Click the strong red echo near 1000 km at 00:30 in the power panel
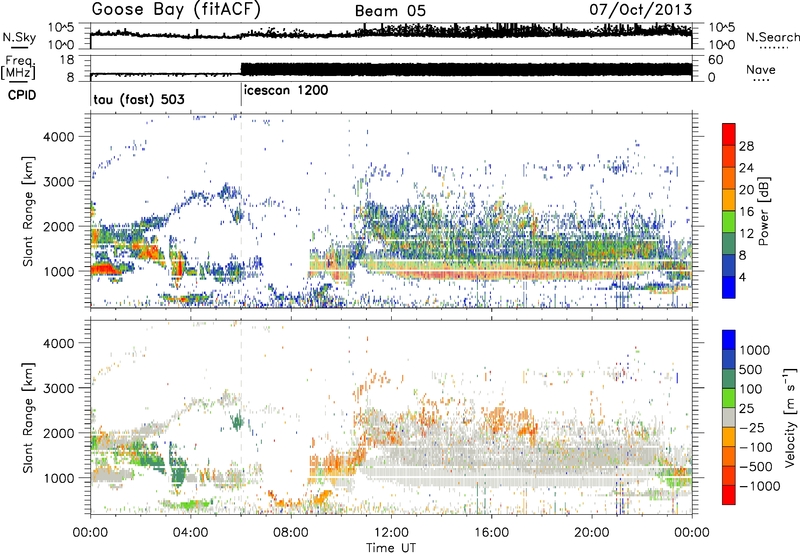 (x=104, y=269)
